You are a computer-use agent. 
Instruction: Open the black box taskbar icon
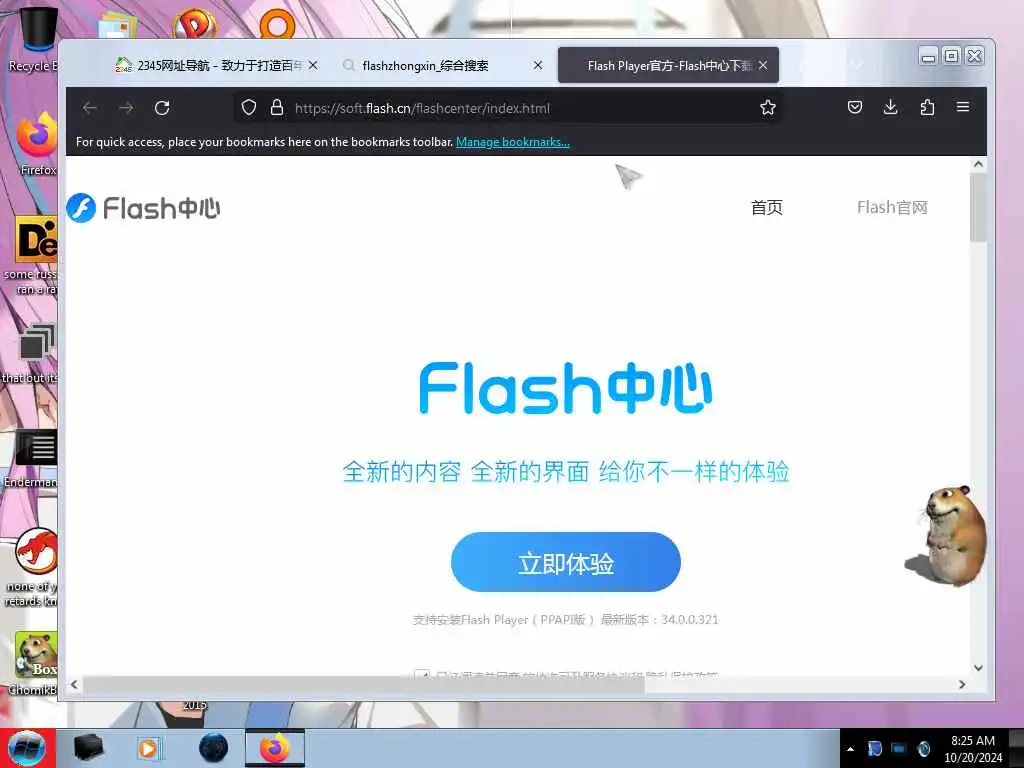tap(88, 748)
